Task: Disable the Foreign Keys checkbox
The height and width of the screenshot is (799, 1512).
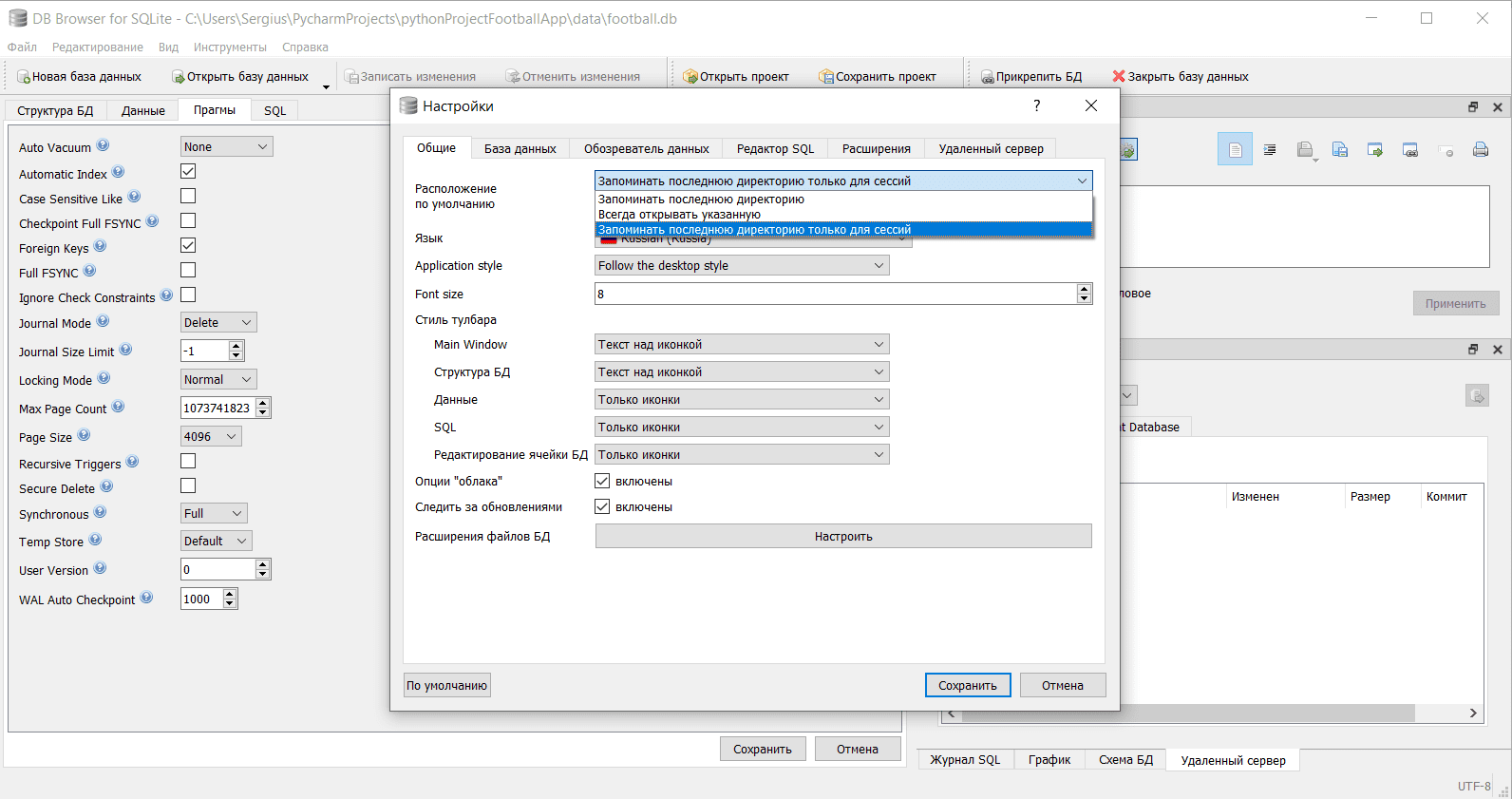Action: [x=188, y=245]
